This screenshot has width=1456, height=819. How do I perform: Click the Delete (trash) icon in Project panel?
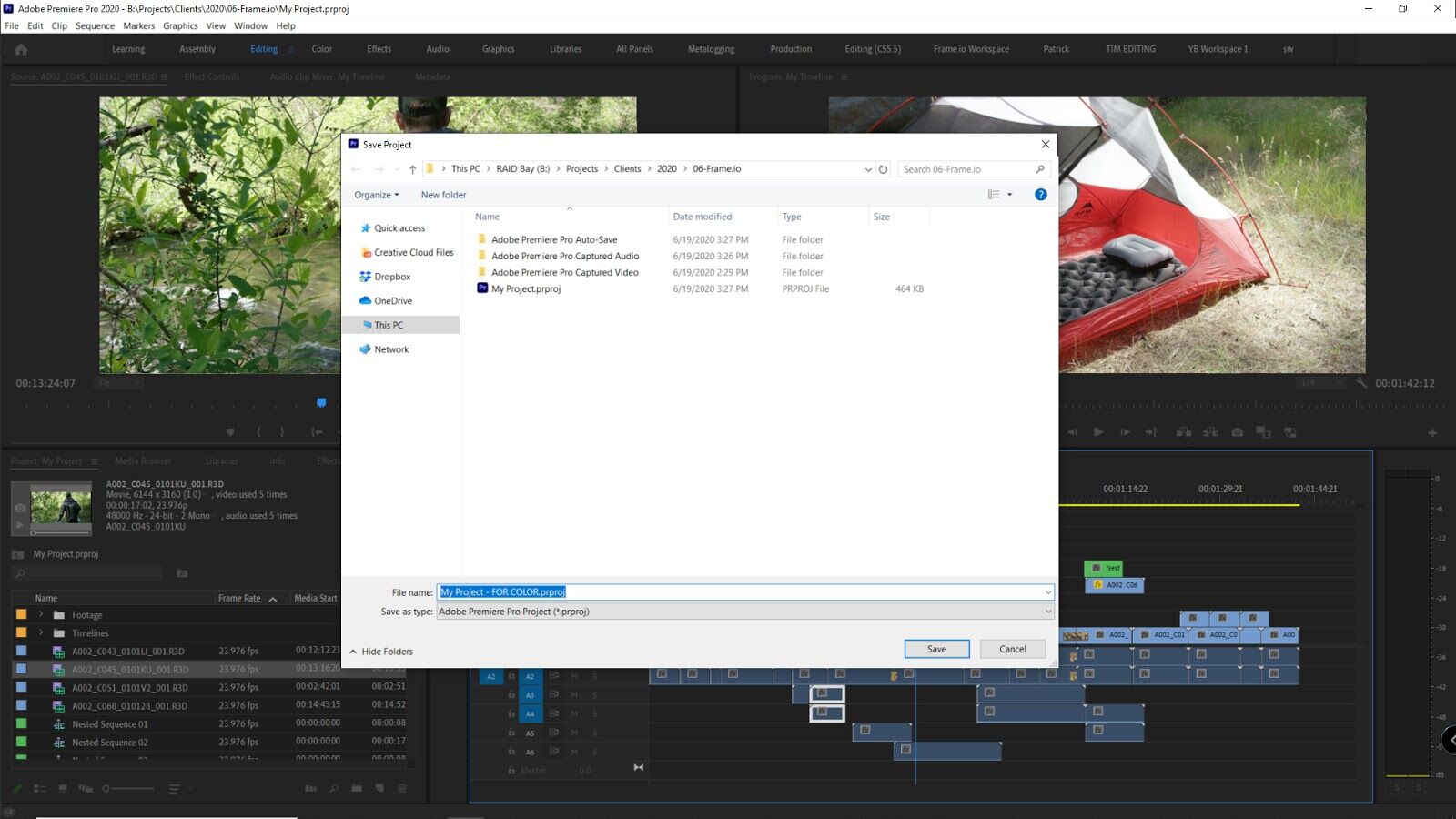click(402, 788)
